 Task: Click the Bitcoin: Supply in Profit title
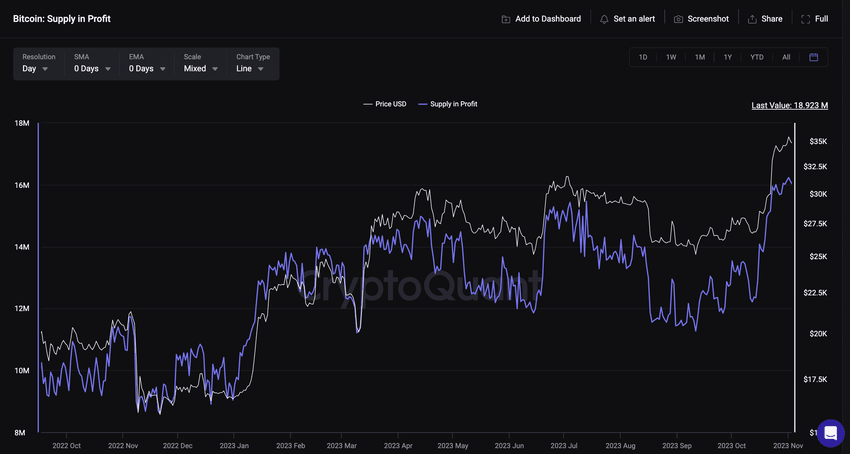pos(62,19)
